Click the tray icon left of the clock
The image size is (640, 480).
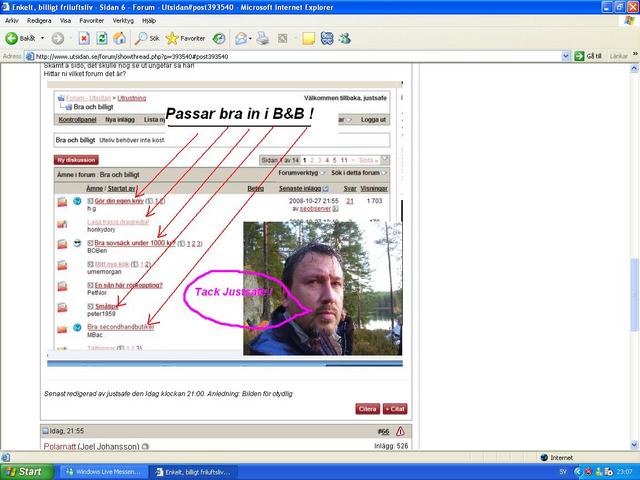608,472
